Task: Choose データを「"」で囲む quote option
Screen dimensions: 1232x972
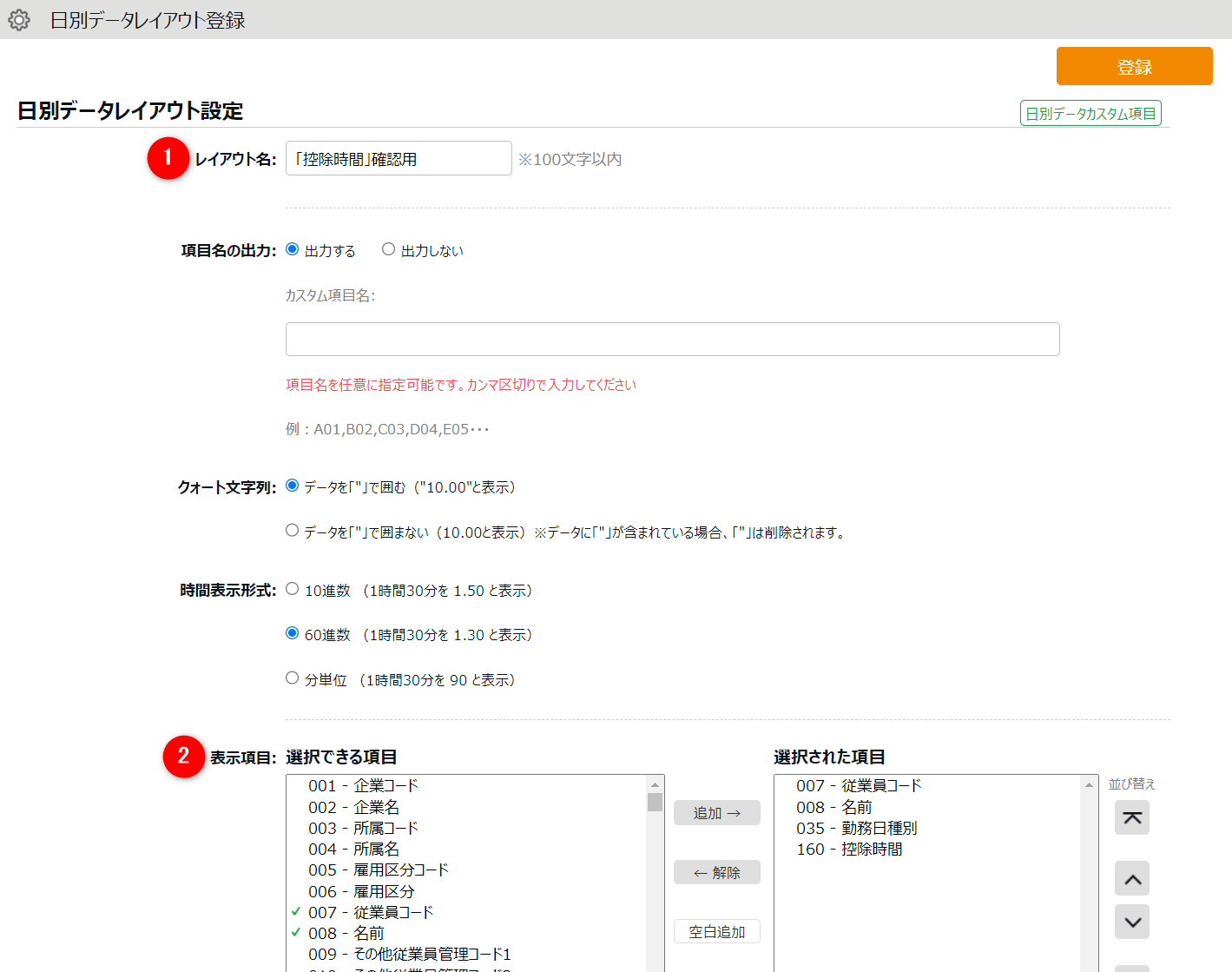Action: click(x=293, y=486)
